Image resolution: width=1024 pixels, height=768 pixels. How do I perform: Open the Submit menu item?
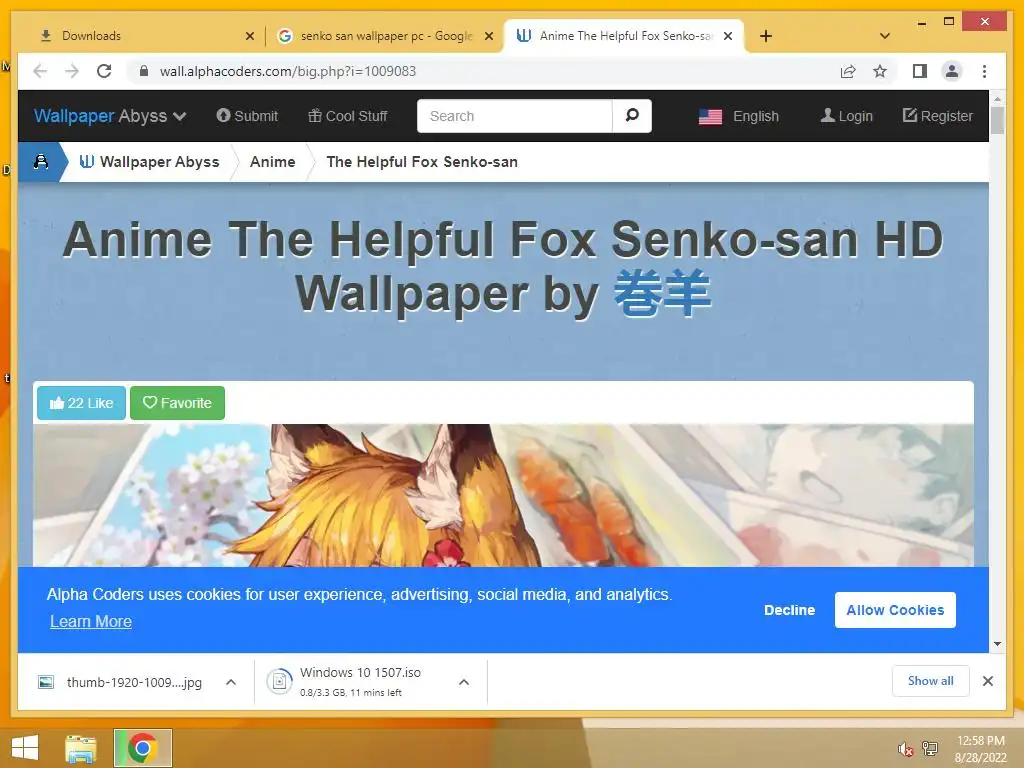(247, 116)
